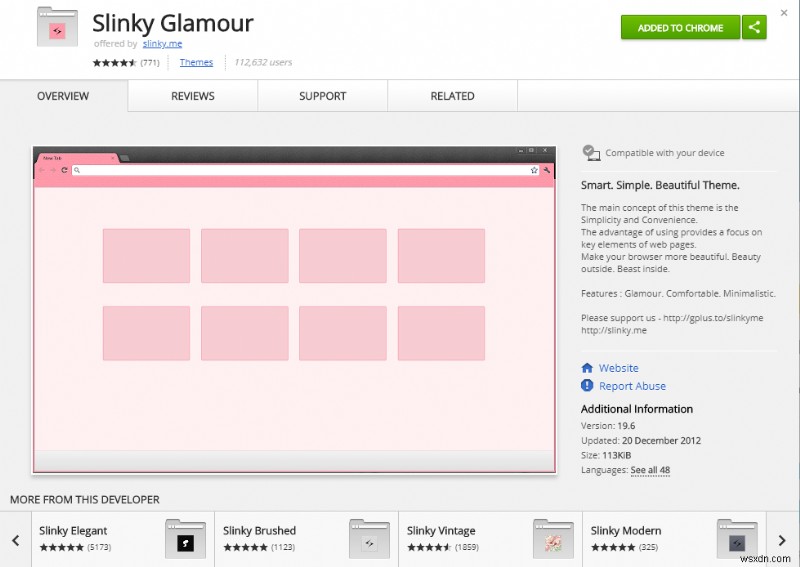The image size is (800, 567).
Task: Click the Slinky Glamour theme folder icon
Action: coord(57,27)
